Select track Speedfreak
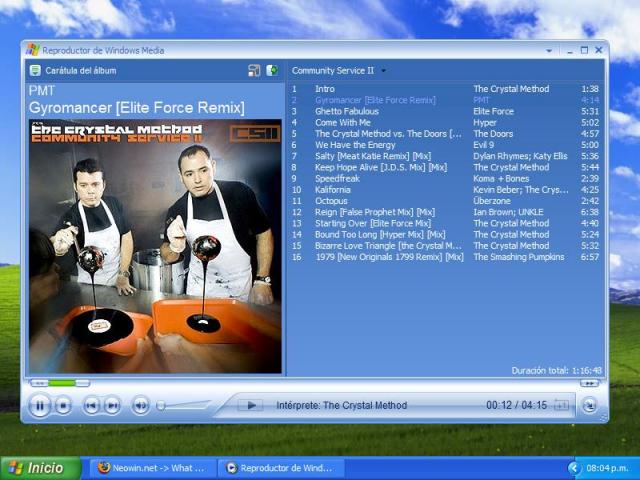The width and height of the screenshot is (640, 480). click(445, 178)
